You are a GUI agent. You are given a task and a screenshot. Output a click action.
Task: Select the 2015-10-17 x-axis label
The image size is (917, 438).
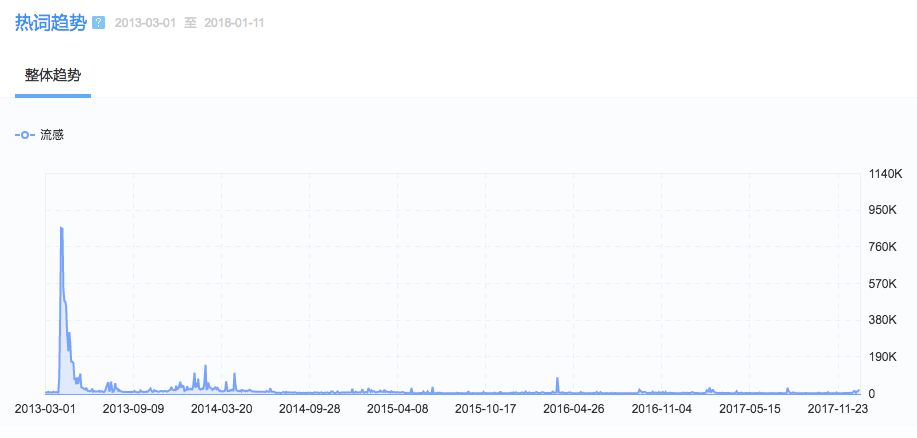485,409
